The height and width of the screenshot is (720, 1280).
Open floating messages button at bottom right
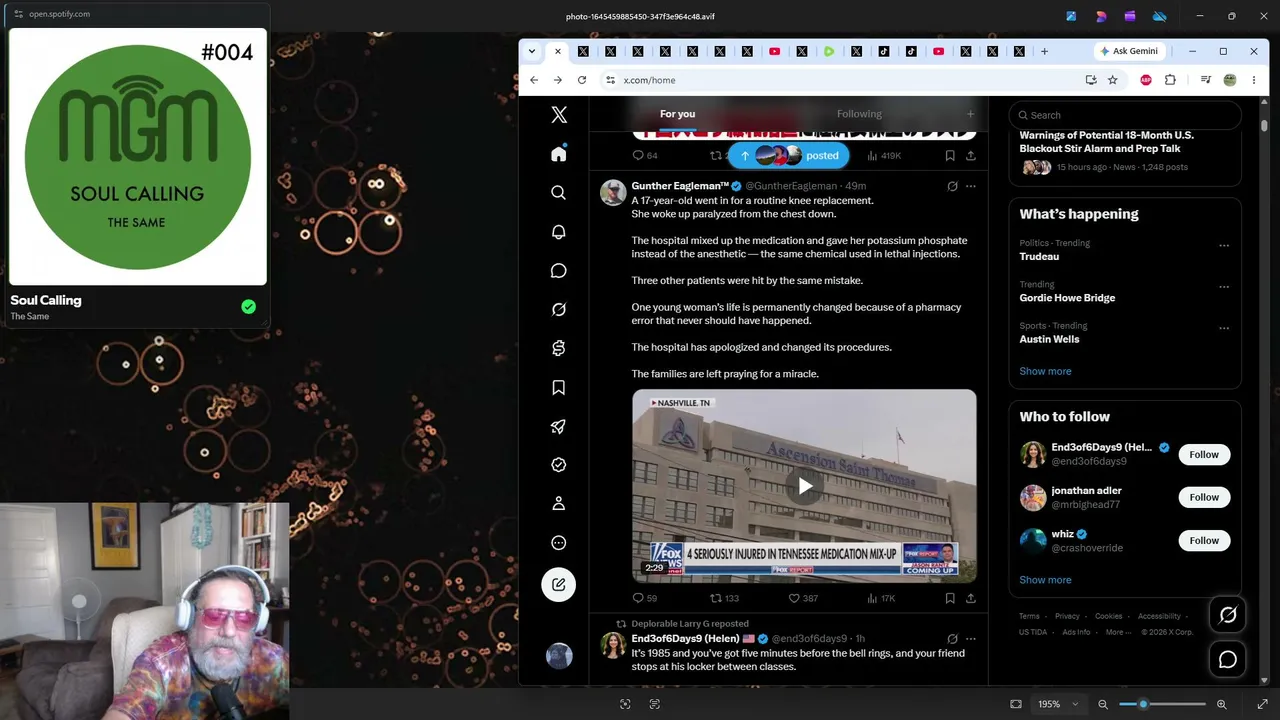(1228, 660)
